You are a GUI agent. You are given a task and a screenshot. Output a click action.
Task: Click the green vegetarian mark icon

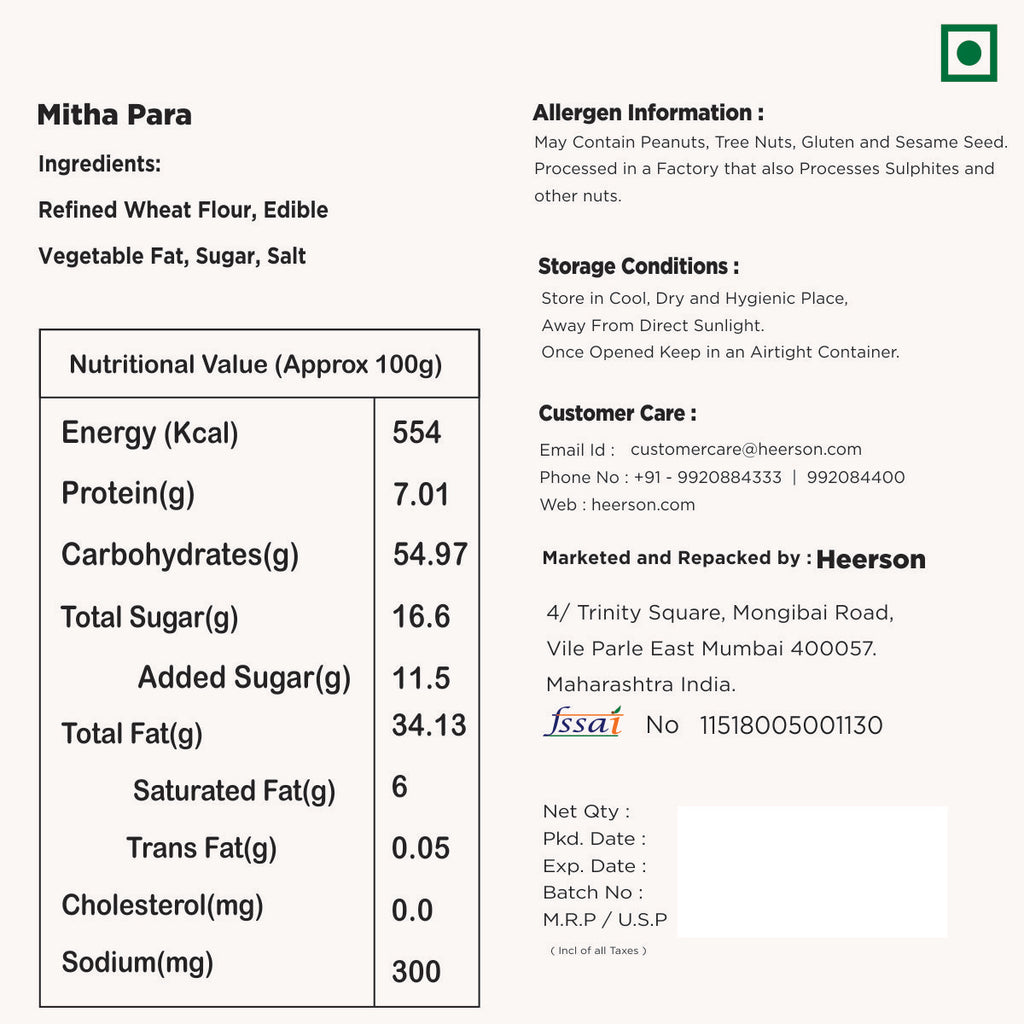pos(968,53)
